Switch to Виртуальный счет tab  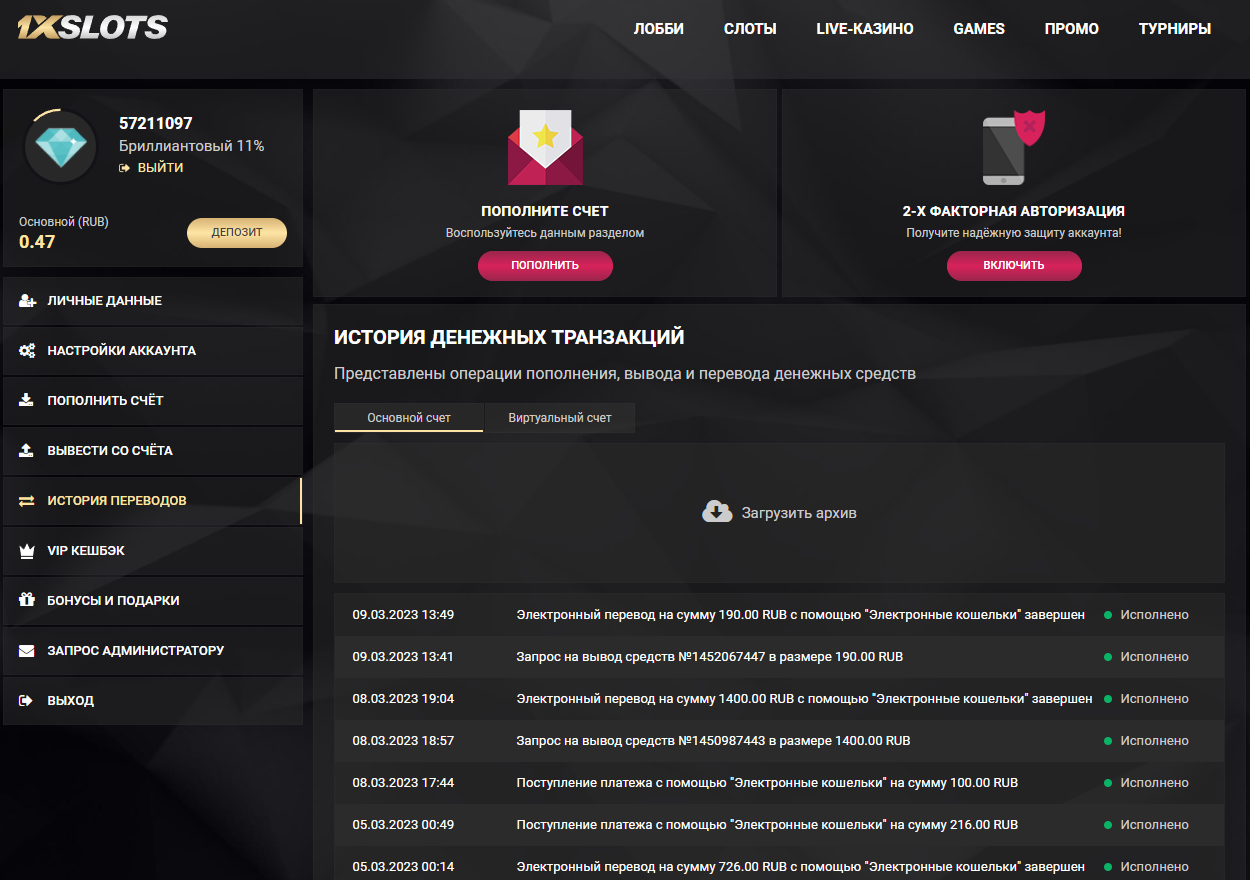coord(560,418)
